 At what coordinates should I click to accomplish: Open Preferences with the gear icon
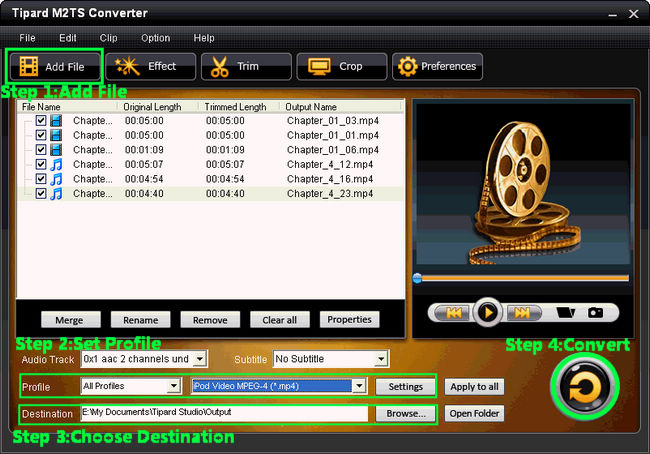(x=437, y=67)
